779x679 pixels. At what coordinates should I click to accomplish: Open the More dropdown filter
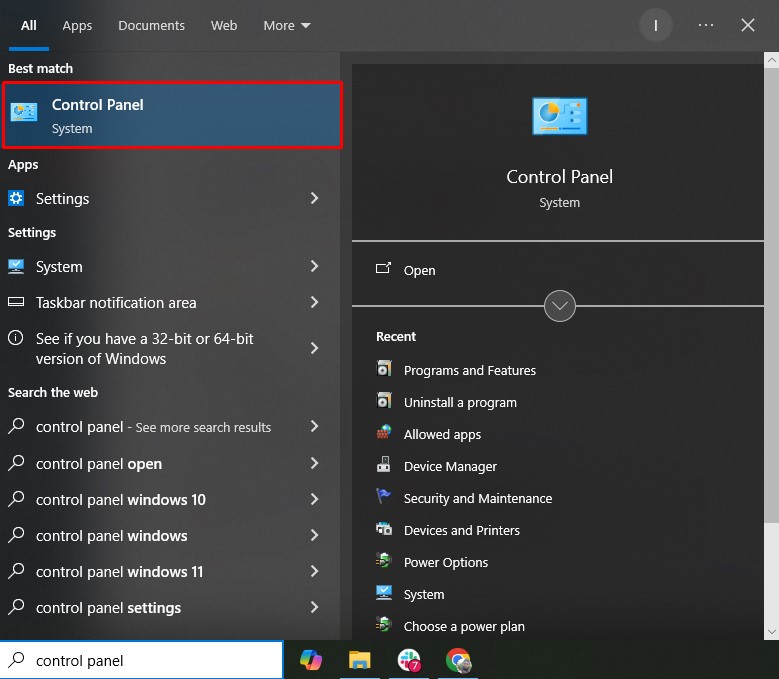(x=287, y=25)
